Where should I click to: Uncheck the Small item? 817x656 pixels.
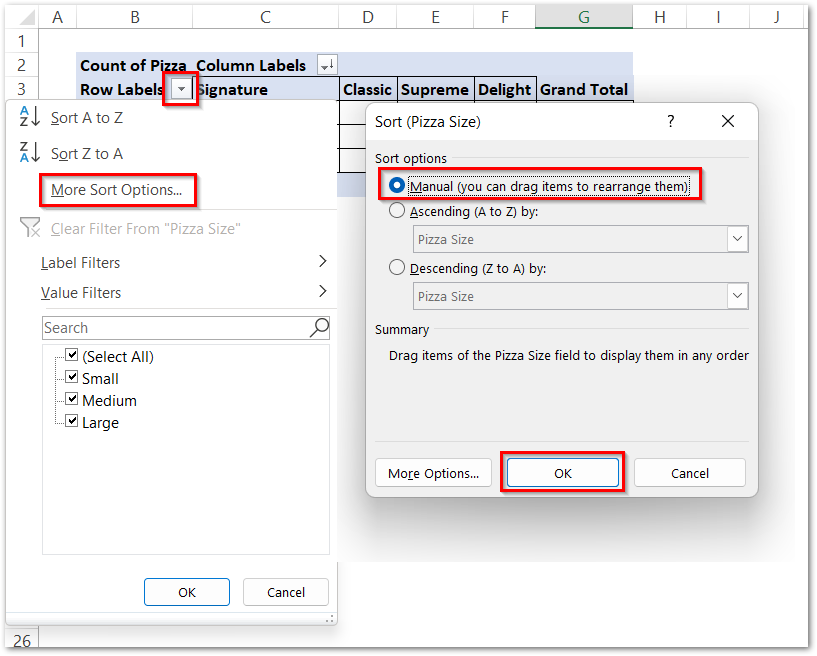coord(72,378)
